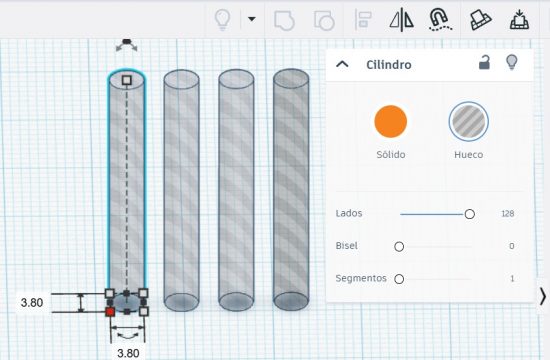Viewport: 550px width, 360px height.
Task: Select the Mirror tool icon
Action: (402, 20)
